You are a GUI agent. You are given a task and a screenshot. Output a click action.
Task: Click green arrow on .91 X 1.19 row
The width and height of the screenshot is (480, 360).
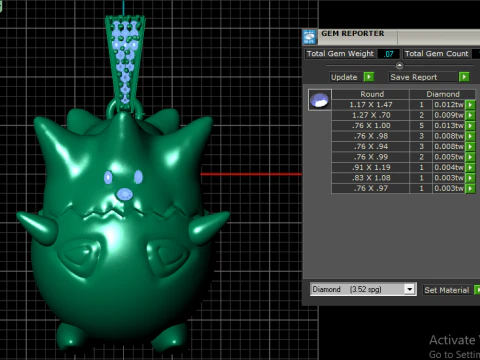coord(470,168)
